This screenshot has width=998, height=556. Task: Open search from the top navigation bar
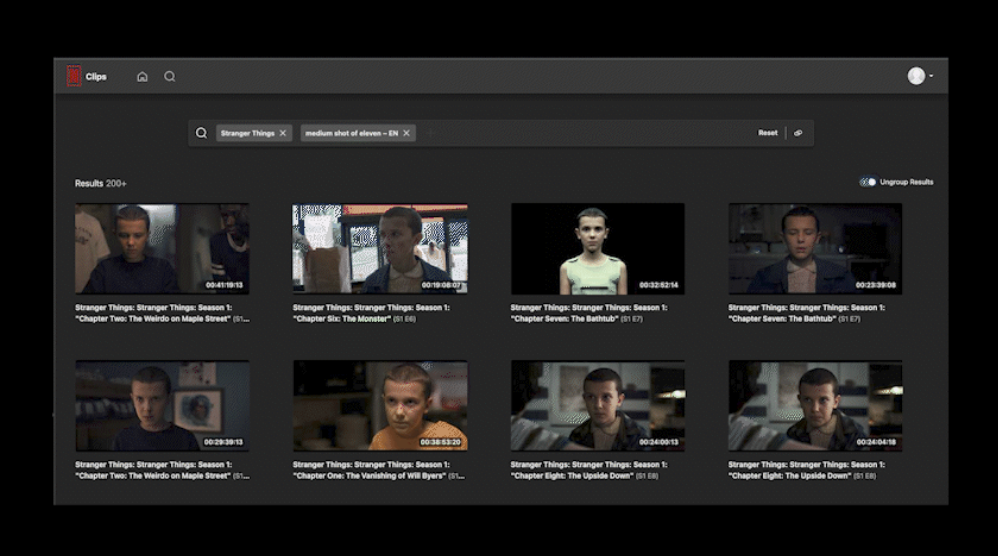pos(170,77)
